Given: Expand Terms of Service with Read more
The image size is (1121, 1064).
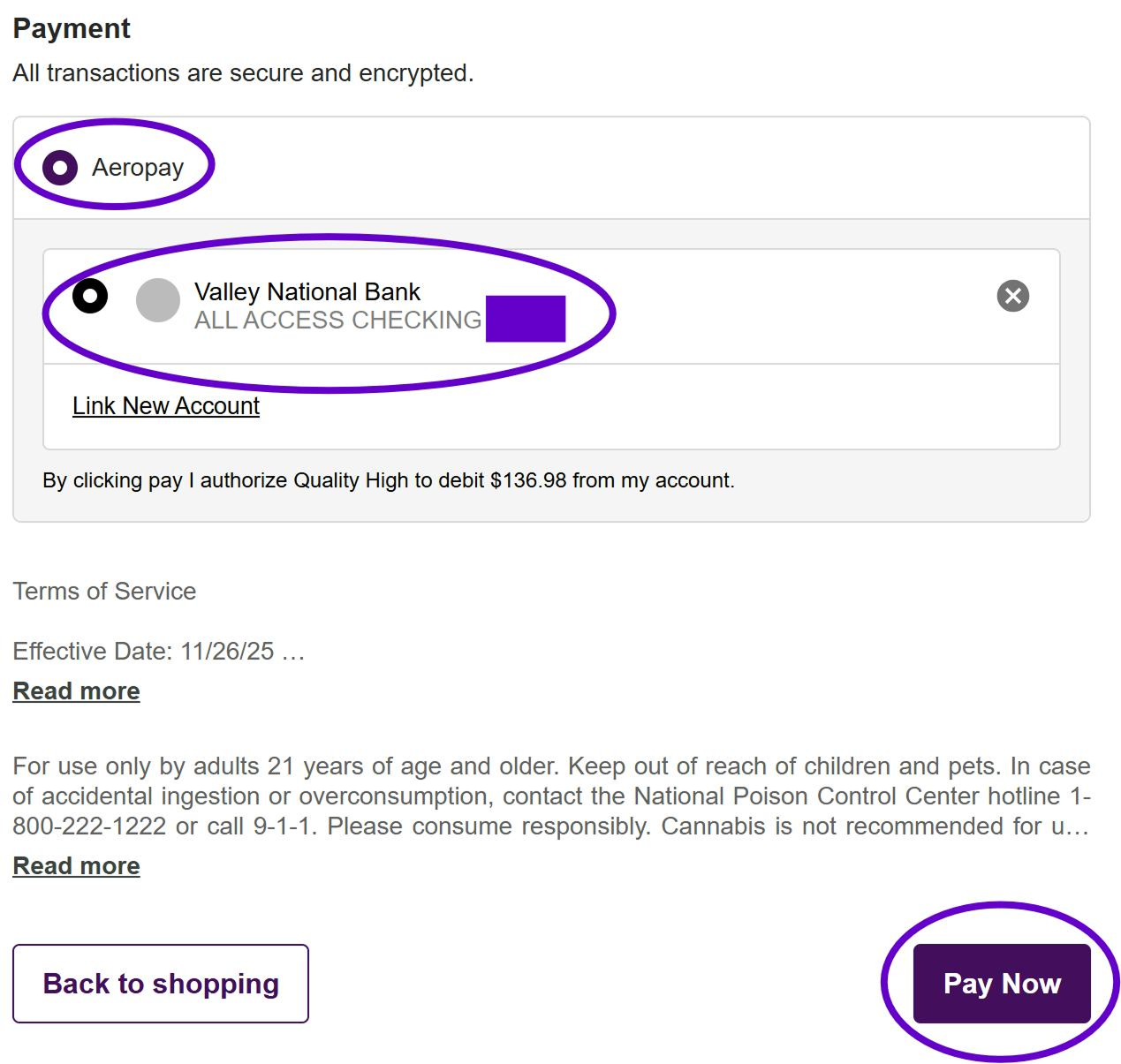Looking at the screenshot, I should click(x=76, y=691).
